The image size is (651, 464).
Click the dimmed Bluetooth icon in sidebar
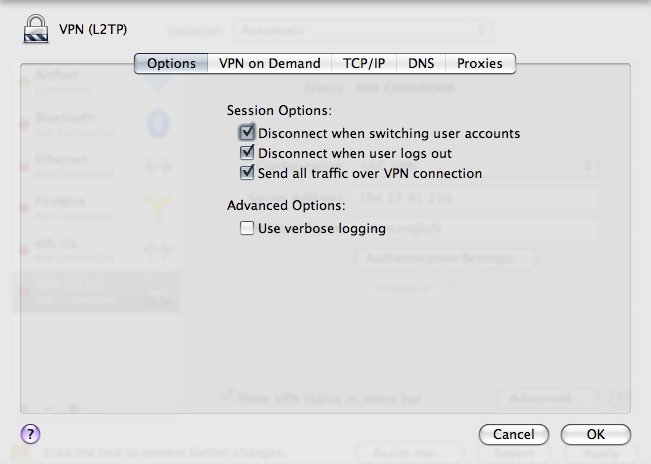(157, 123)
